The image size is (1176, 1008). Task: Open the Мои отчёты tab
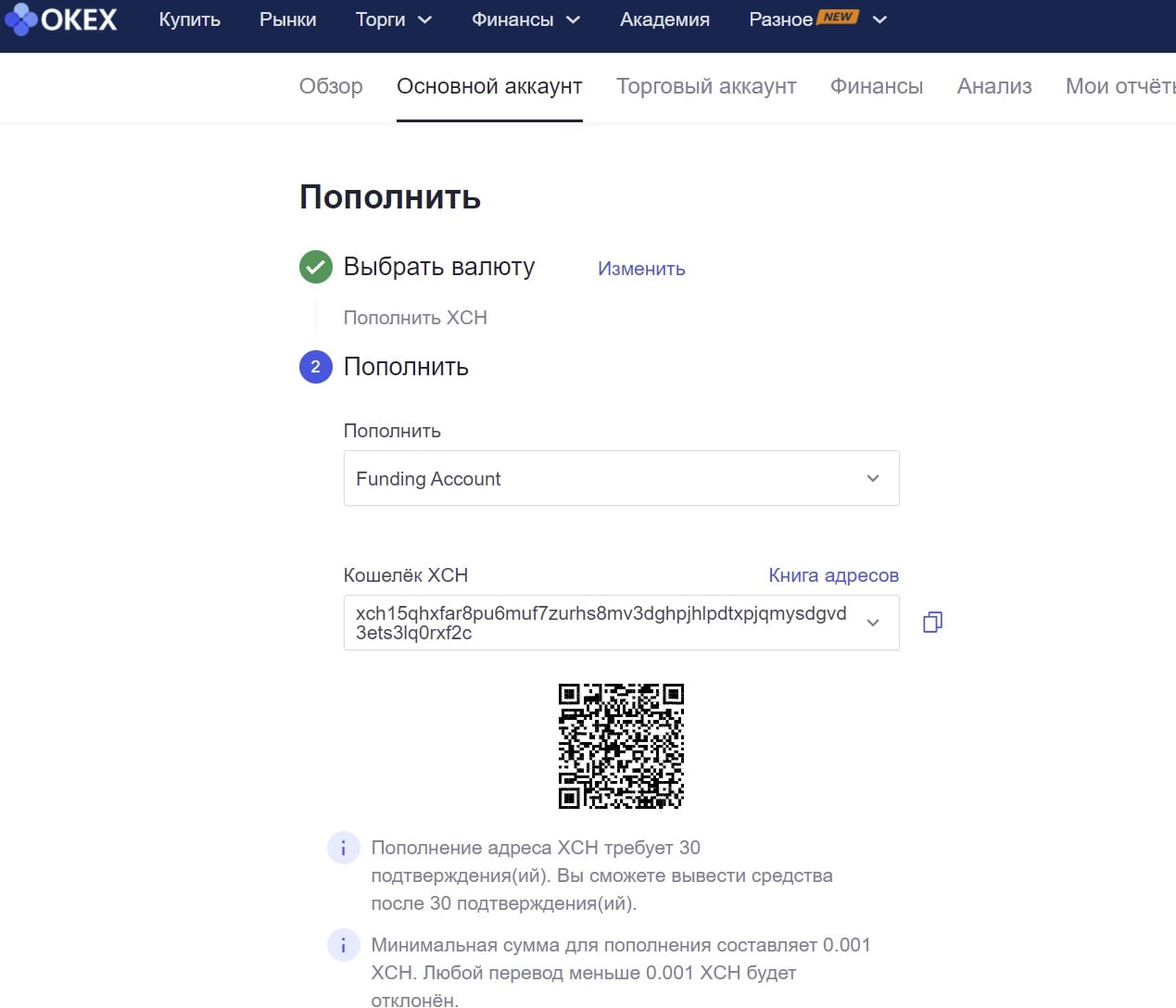click(1120, 86)
